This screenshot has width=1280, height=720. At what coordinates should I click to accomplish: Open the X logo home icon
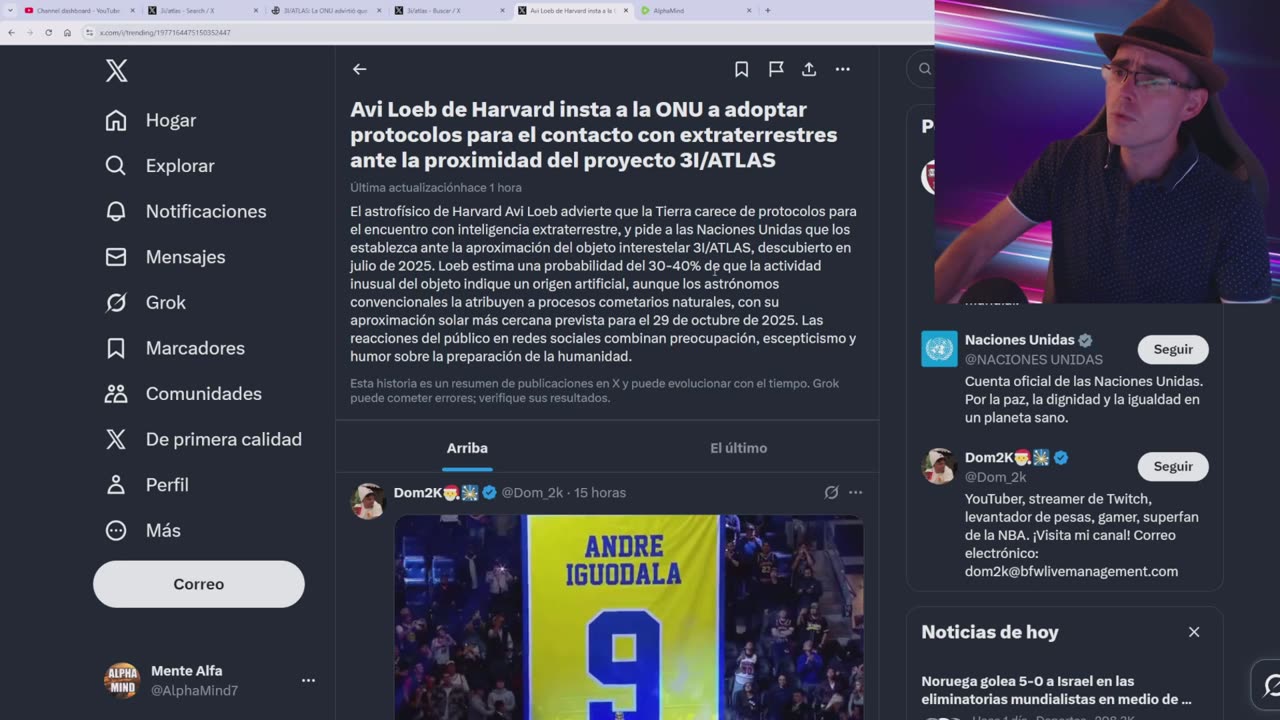(116, 71)
